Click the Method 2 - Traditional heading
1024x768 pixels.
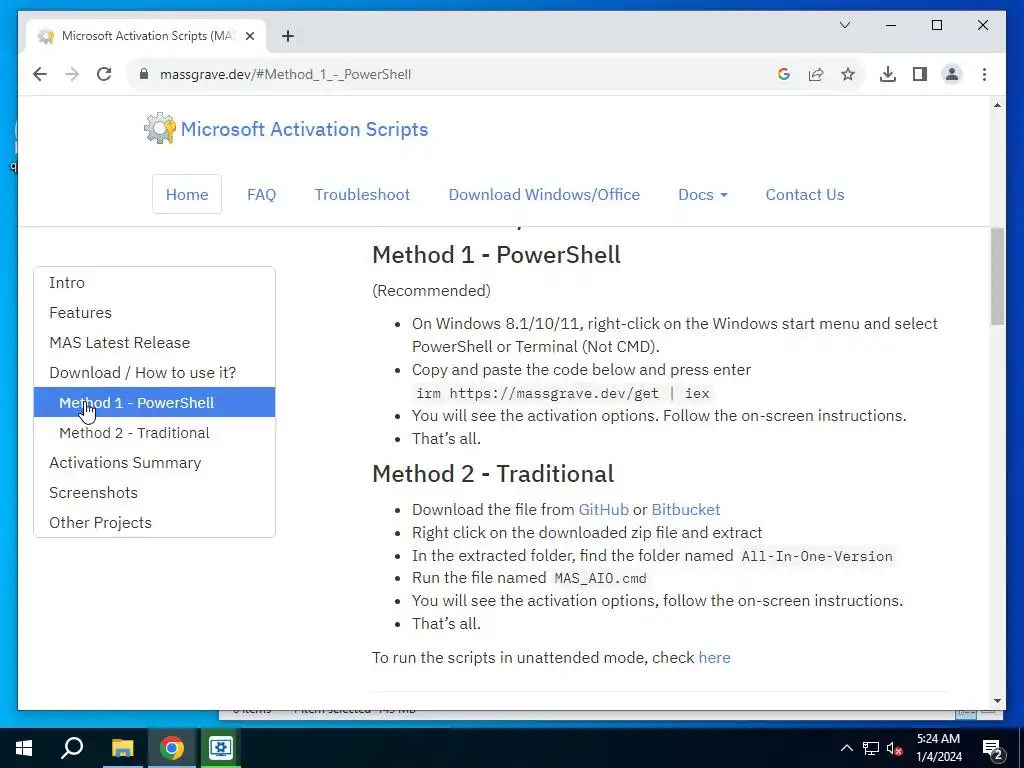(493, 473)
